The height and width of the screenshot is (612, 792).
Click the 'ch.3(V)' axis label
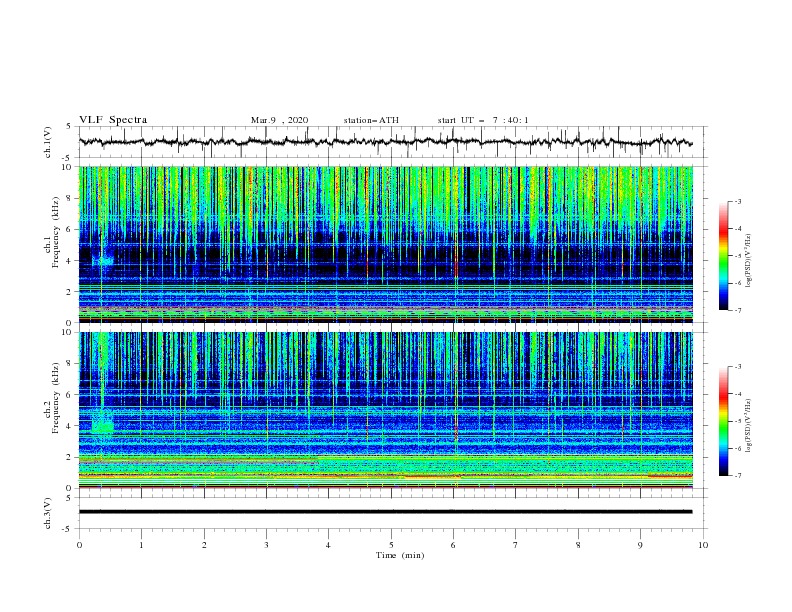tap(48, 513)
